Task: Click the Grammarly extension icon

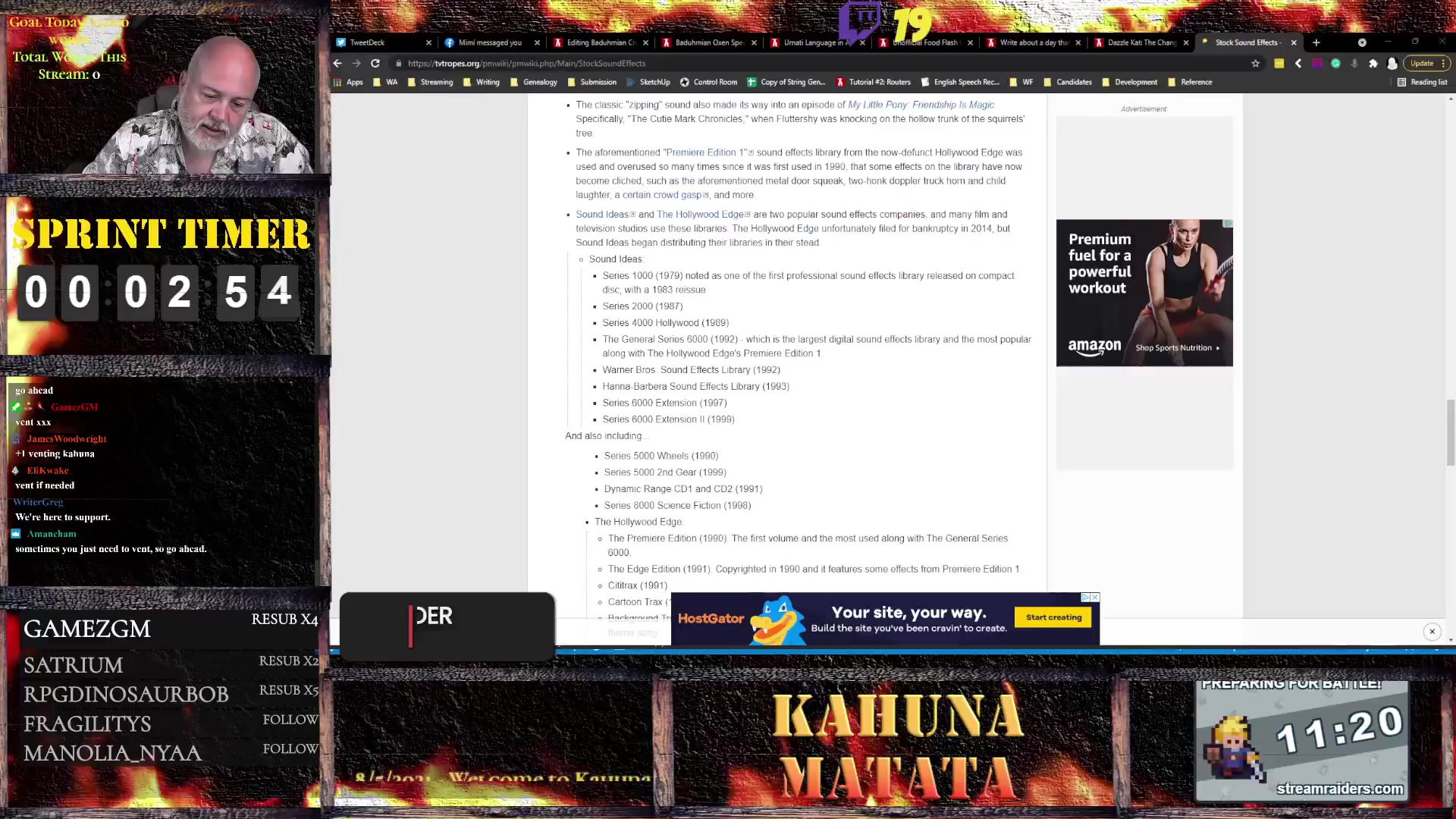Action: click(1335, 64)
